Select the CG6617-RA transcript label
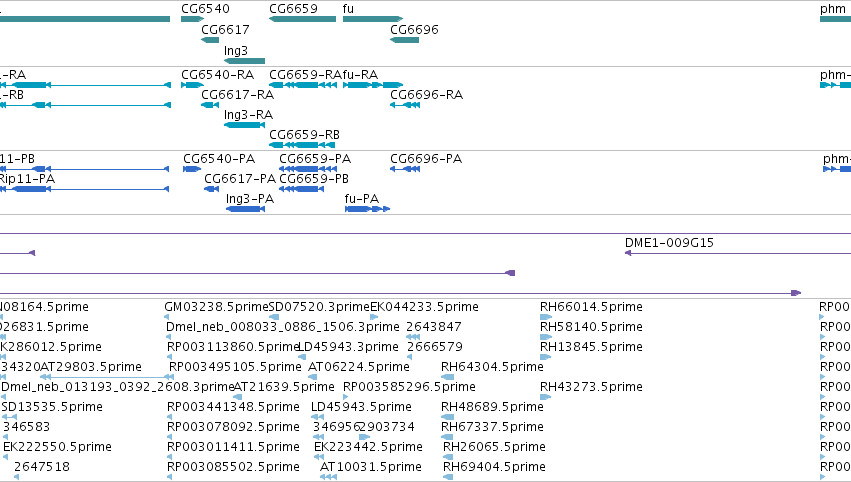 click(x=238, y=94)
